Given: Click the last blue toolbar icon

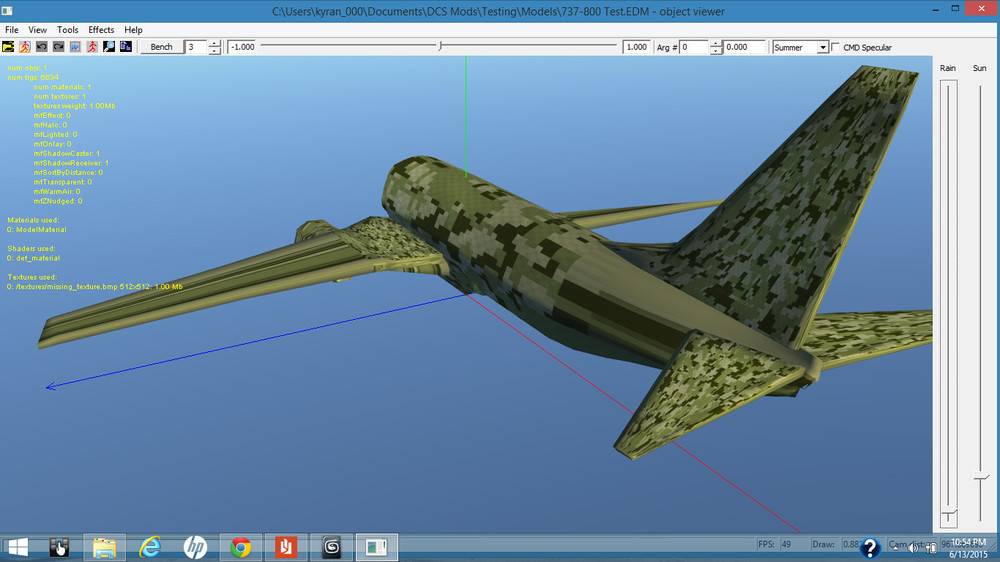Looking at the screenshot, I should coord(126,47).
